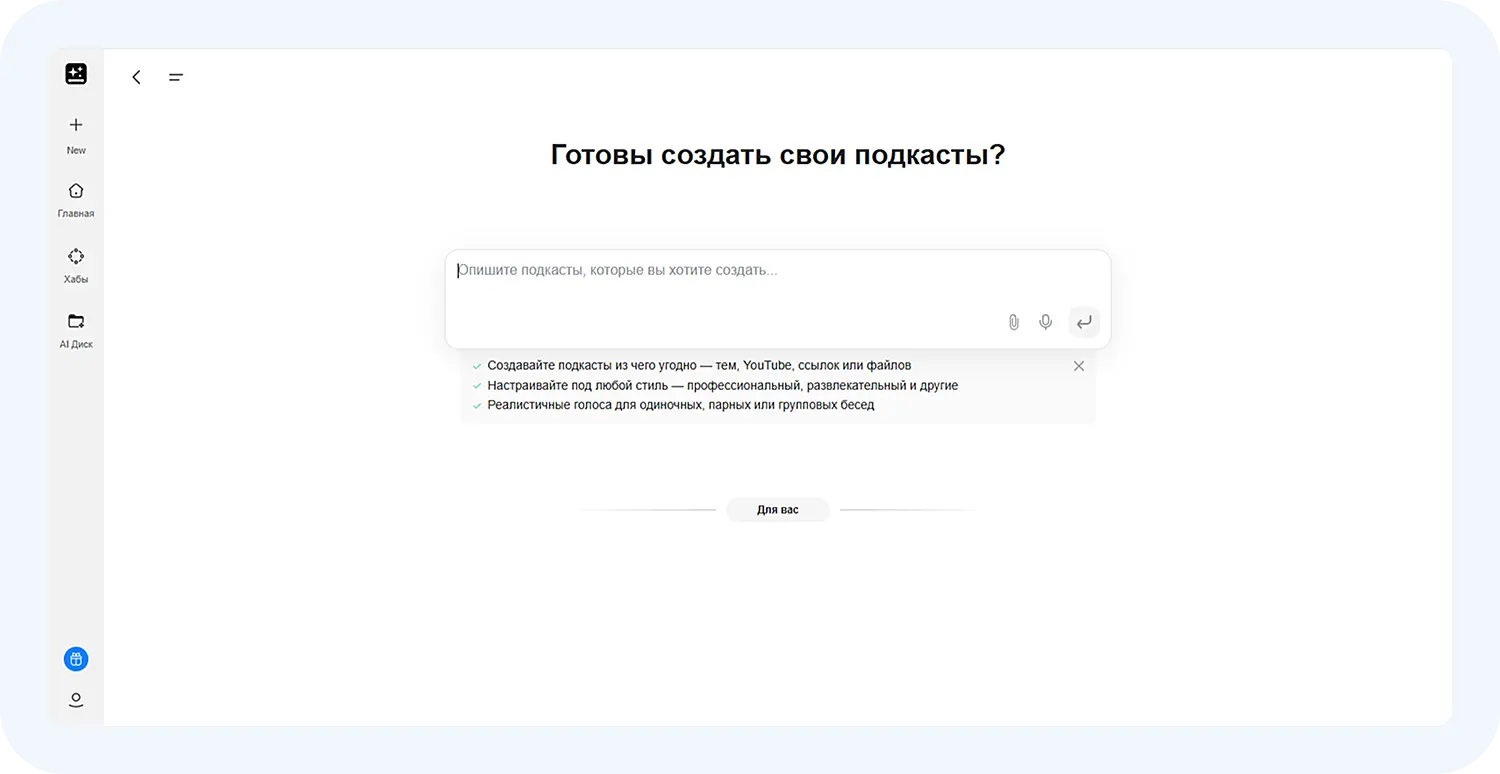Expand the Для вас section

coord(777,509)
